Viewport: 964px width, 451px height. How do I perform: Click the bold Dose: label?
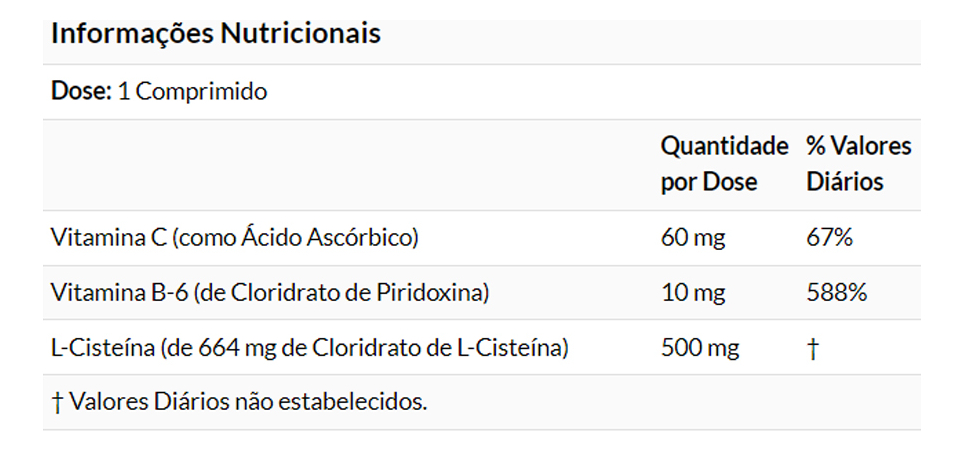coord(81,92)
